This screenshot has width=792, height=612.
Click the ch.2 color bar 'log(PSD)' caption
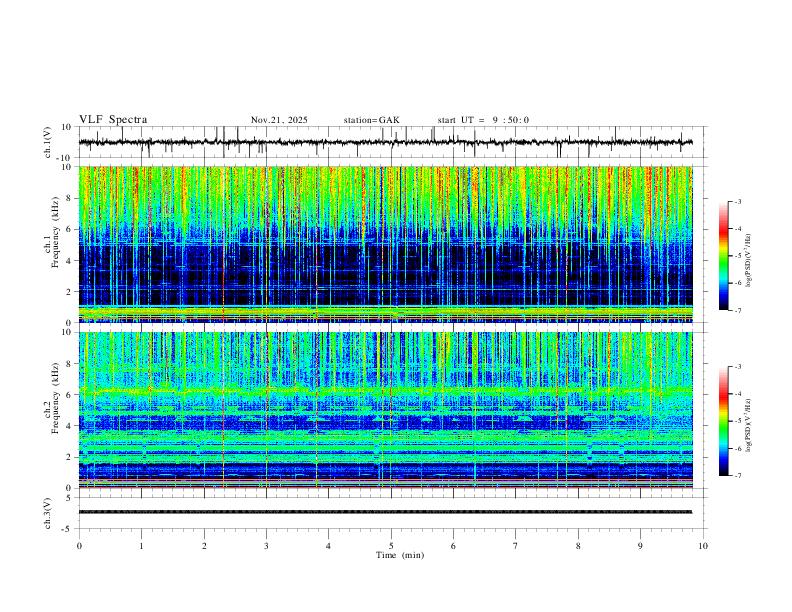[x=748, y=426]
